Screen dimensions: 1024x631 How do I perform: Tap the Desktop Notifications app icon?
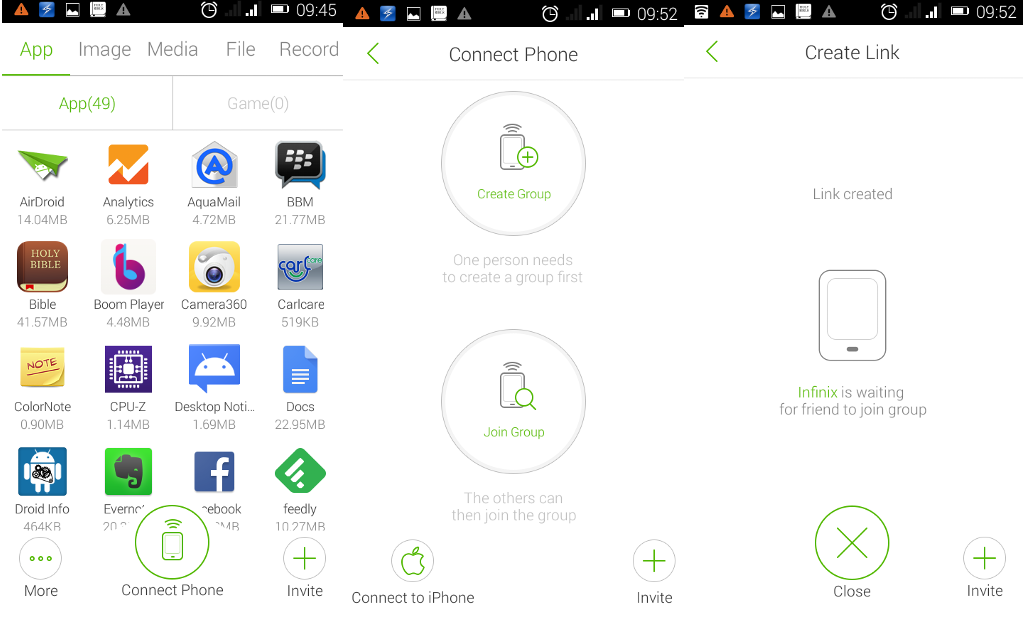[214, 368]
